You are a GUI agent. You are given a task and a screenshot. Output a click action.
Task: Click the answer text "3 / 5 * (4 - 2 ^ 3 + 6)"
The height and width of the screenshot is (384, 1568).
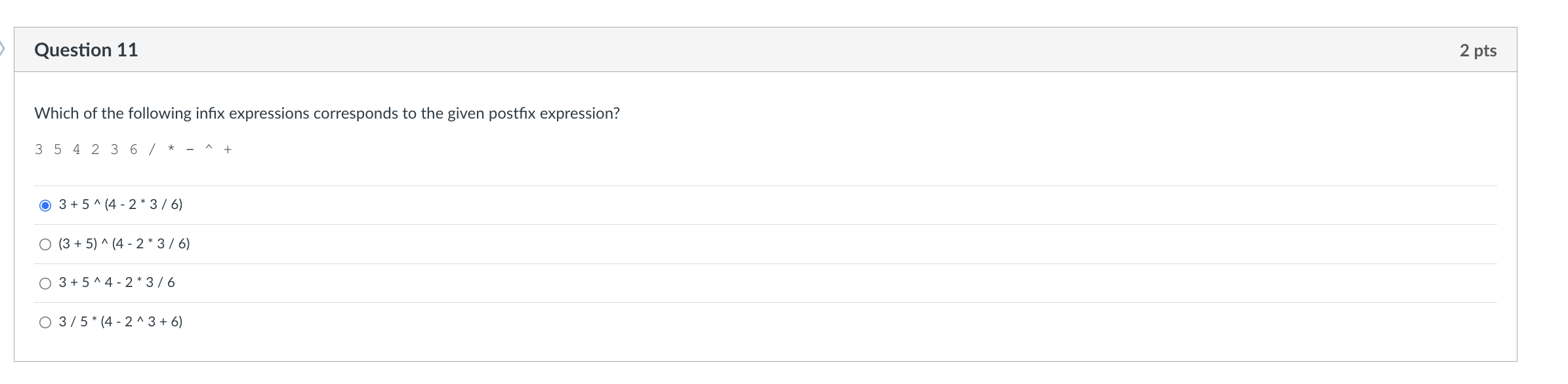121,322
